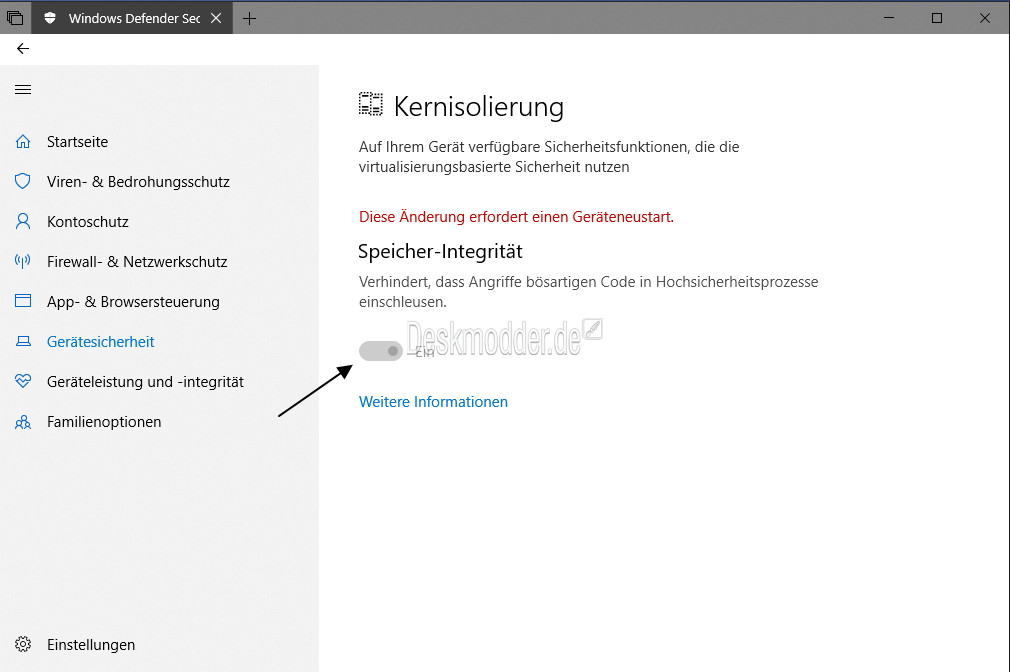
Task: Click the back arrow icon
Action: click(23, 48)
